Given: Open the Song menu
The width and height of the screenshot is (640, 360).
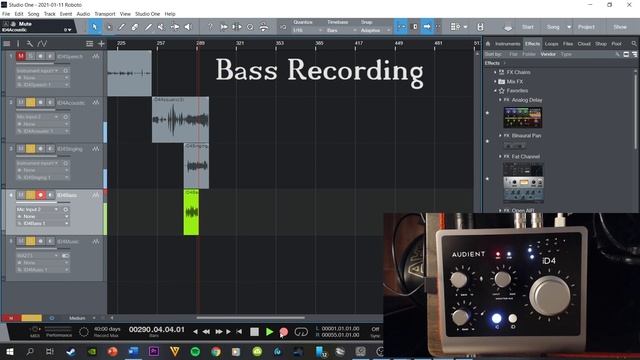Looking at the screenshot, I should click(33, 14).
